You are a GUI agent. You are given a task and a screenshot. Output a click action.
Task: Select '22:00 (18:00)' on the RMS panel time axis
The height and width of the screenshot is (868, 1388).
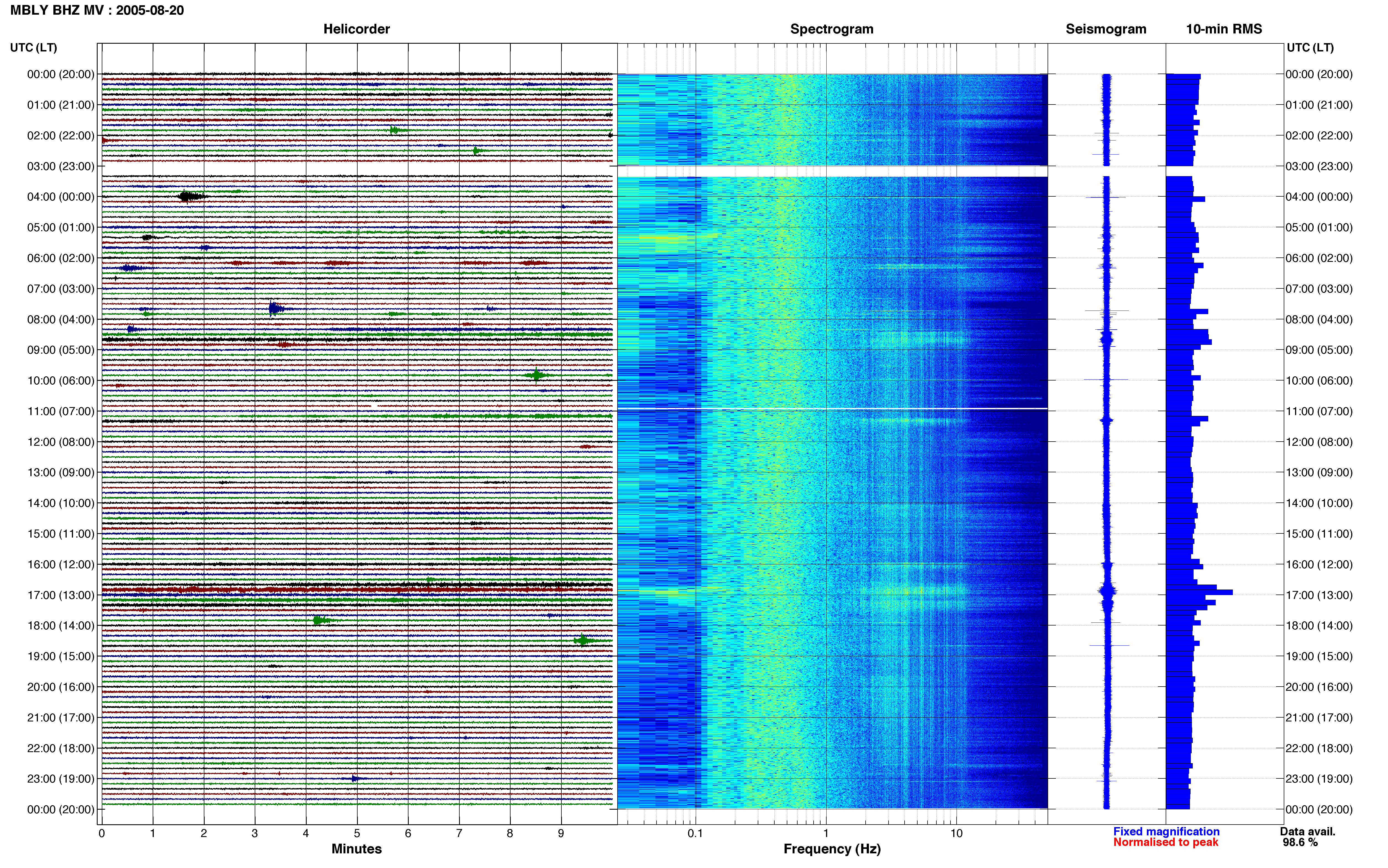1319,749
